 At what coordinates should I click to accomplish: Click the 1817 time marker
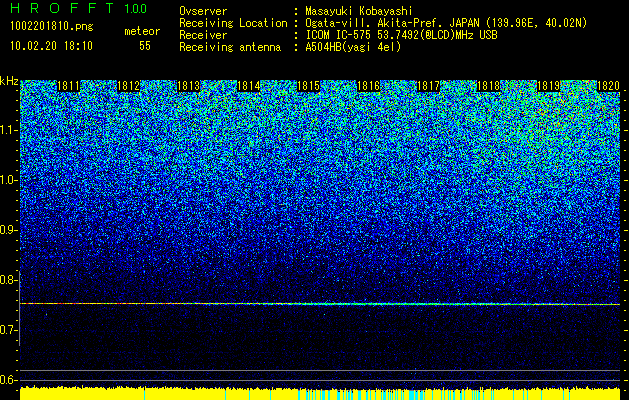(x=428, y=86)
